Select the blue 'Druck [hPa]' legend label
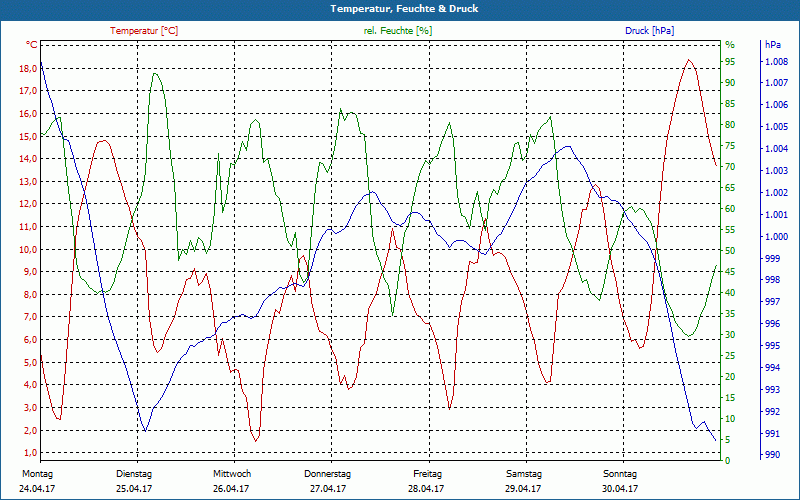Image resolution: width=800 pixels, height=500 pixels. (x=649, y=31)
